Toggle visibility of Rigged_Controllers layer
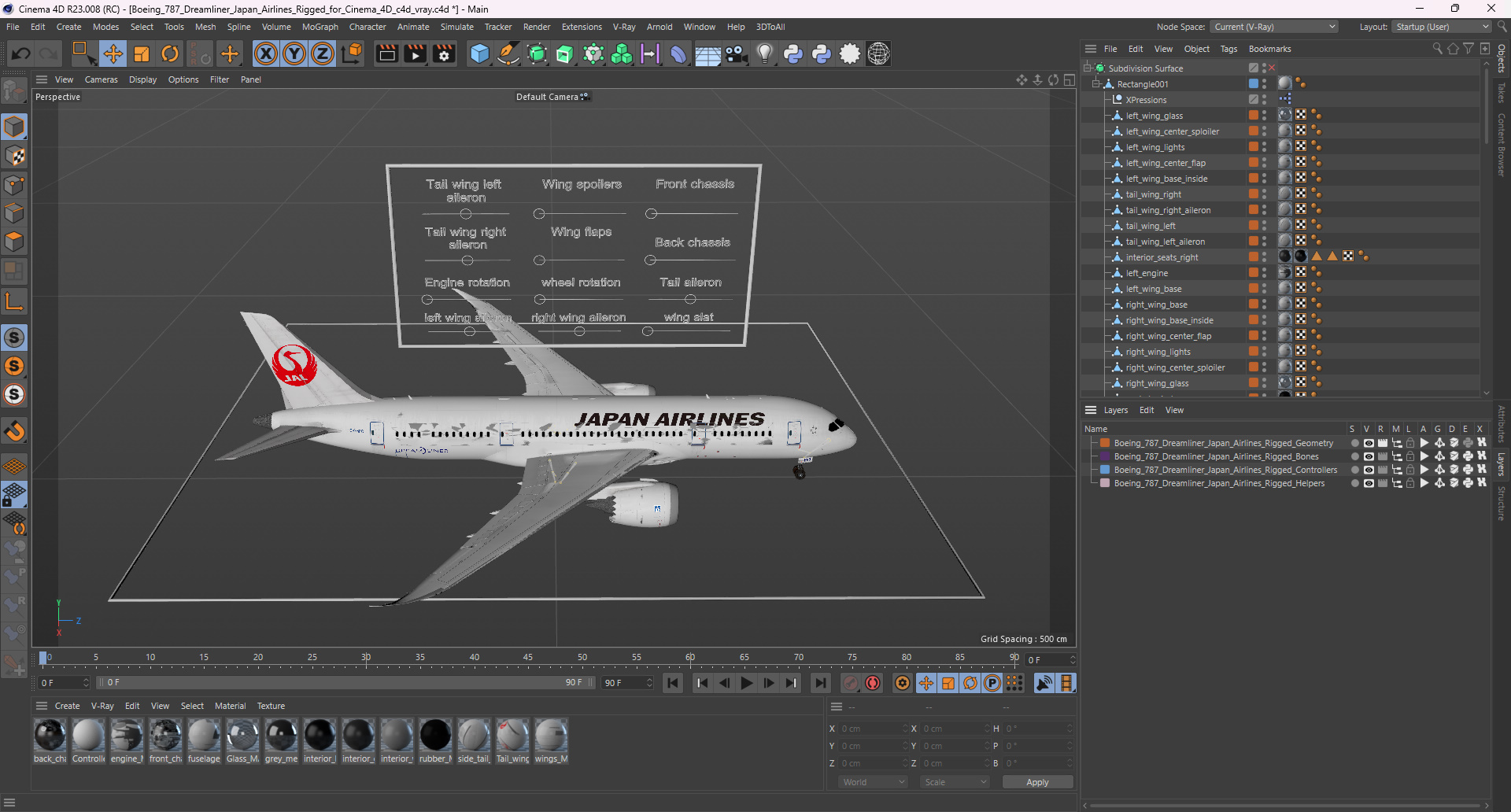The image size is (1511, 812). click(x=1369, y=470)
